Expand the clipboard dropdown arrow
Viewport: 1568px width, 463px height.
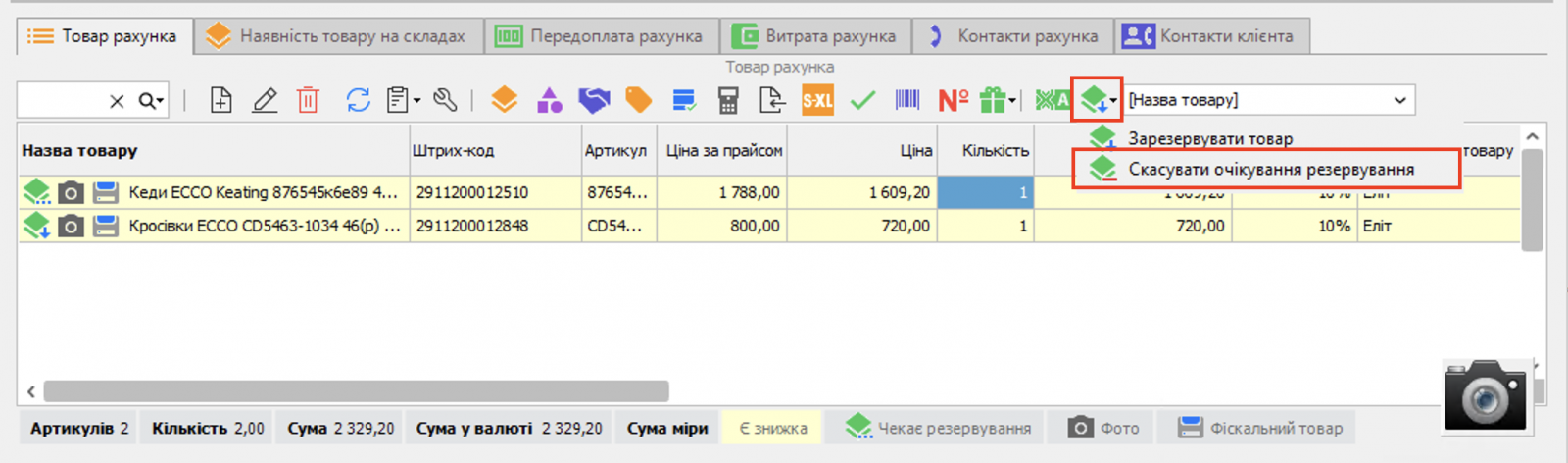[x=416, y=101]
